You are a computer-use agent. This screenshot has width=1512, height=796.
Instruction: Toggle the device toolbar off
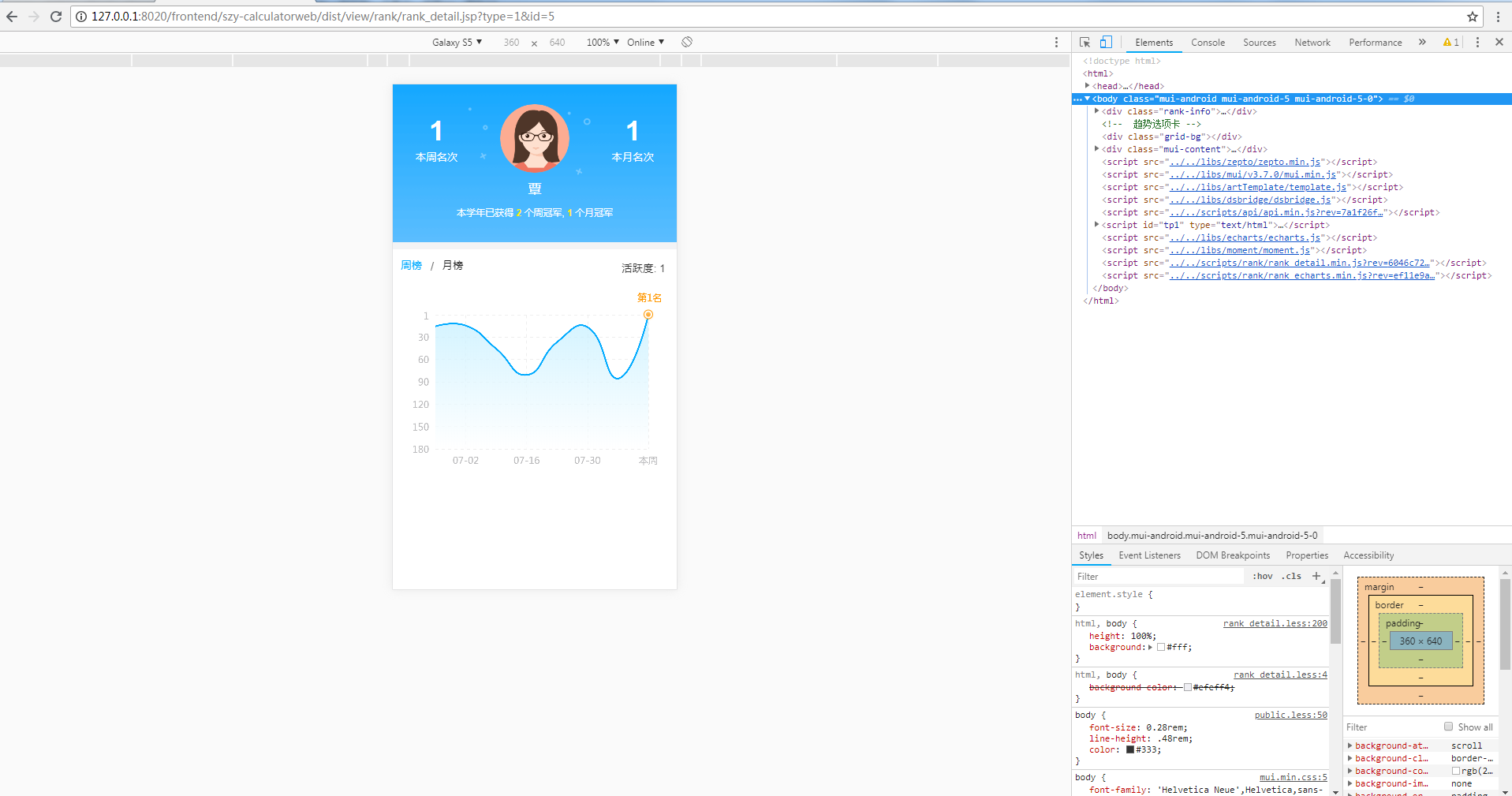pyautogui.click(x=1105, y=42)
